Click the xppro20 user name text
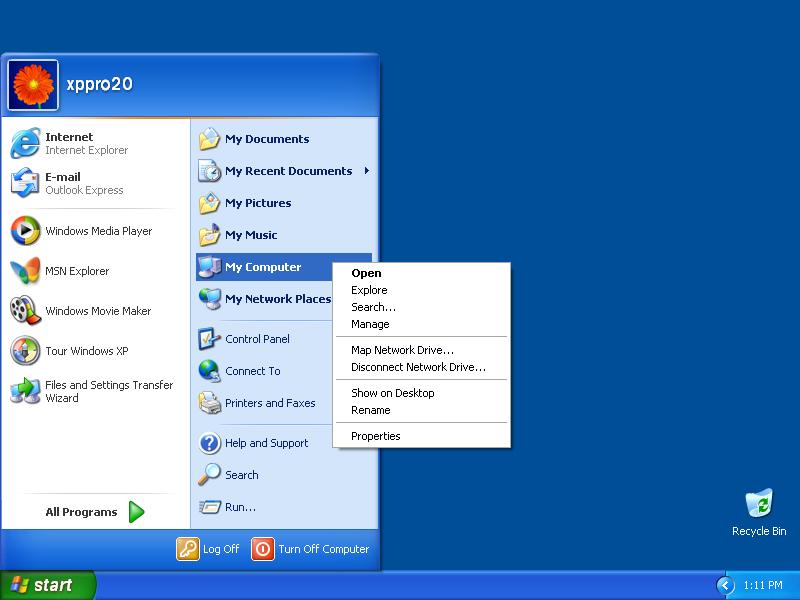 99,84
